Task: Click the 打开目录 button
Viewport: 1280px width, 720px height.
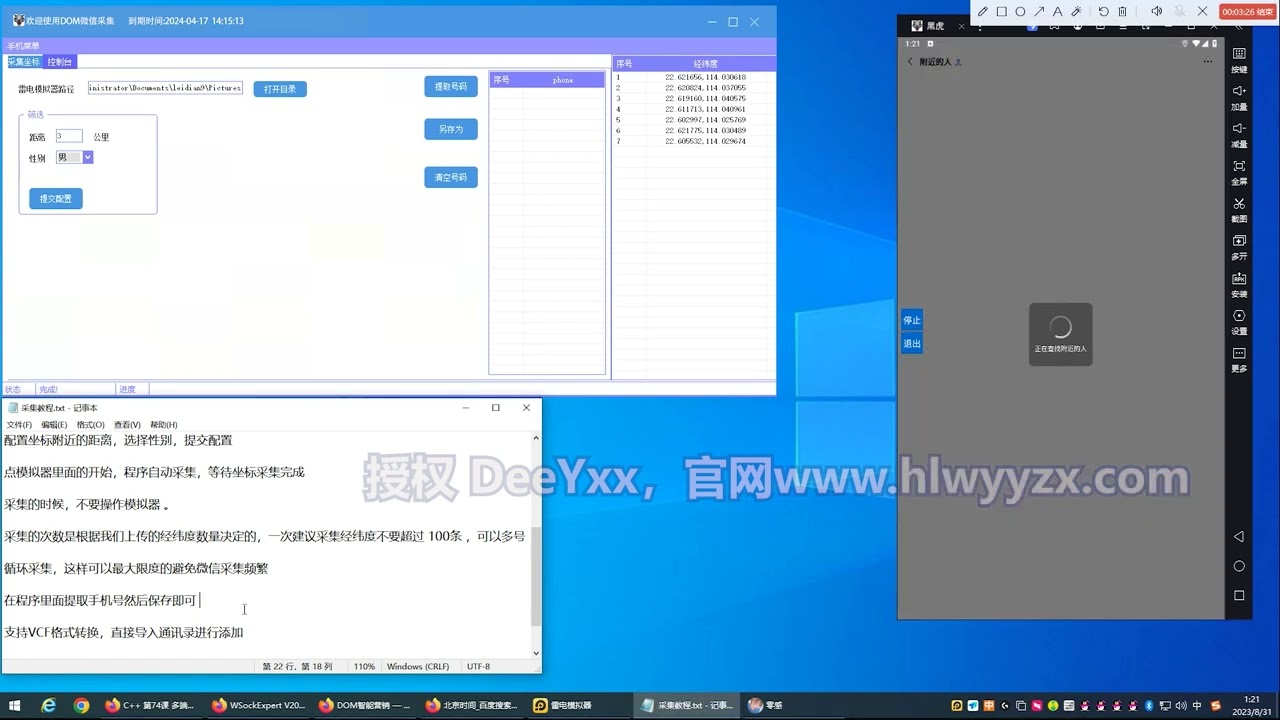Action: coord(280,89)
